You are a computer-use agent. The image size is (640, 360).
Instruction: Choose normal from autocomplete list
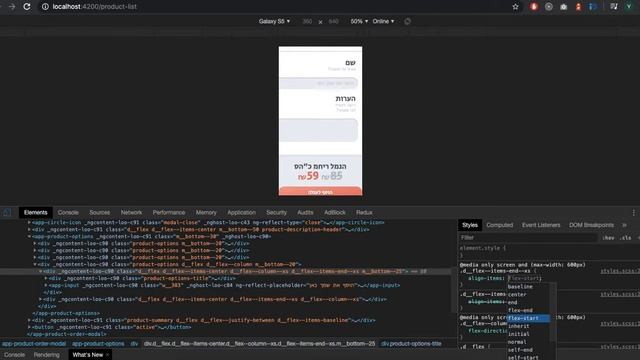529,342
